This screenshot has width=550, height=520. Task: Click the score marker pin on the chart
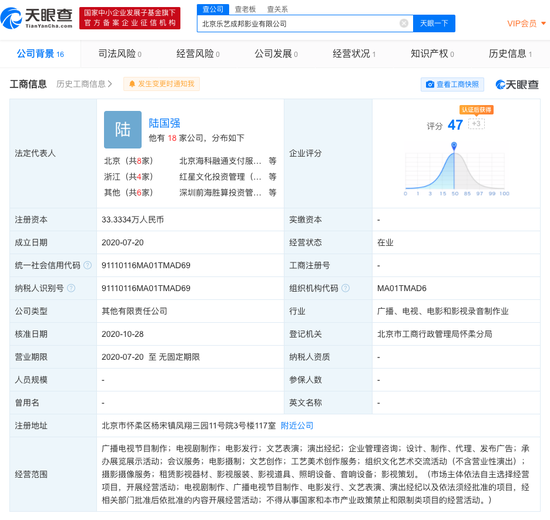point(454,145)
